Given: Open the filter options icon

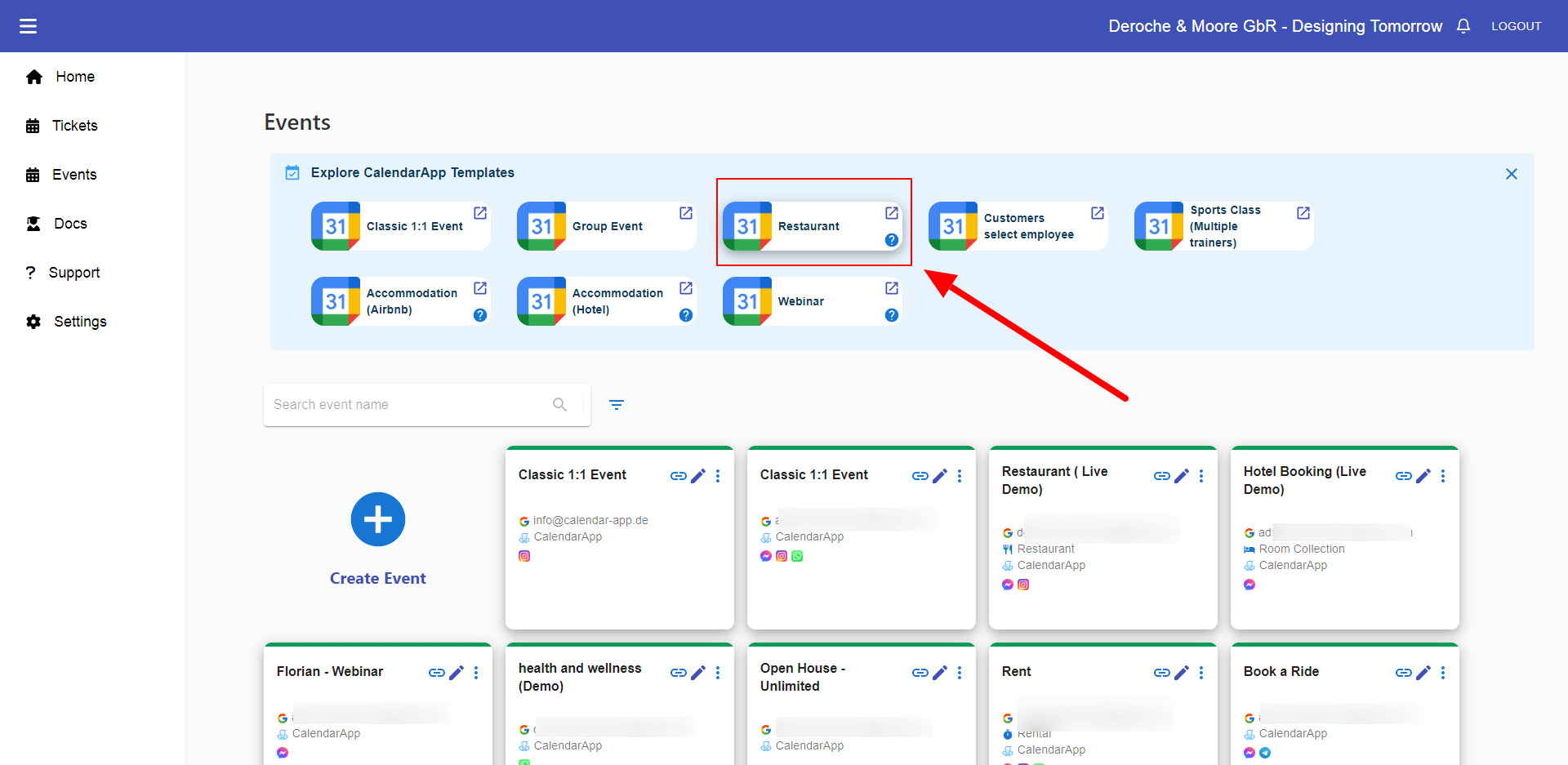Looking at the screenshot, I should click(617, 405).
